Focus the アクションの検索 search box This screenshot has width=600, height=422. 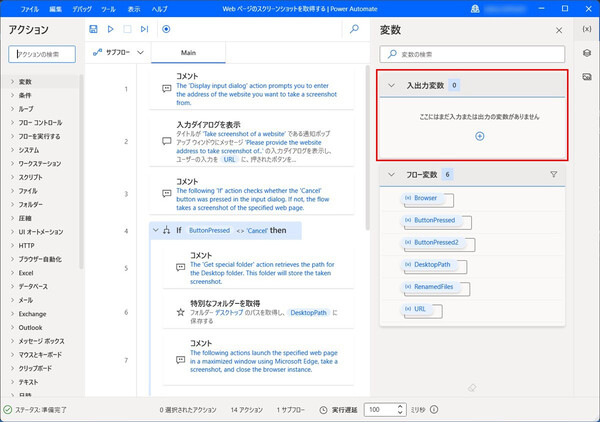(x=45, y=54)
